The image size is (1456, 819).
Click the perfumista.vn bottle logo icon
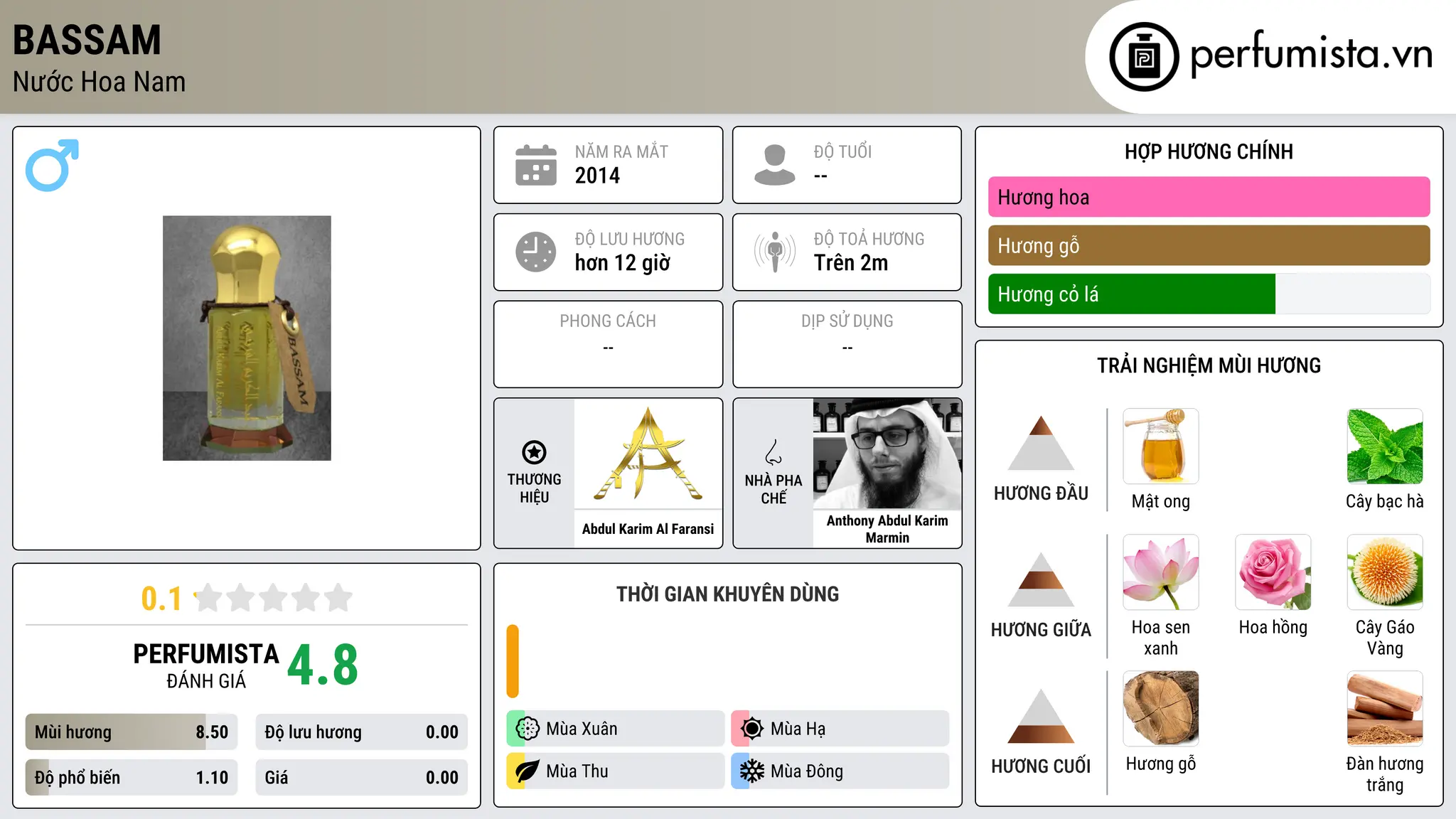pos(1144,57)
